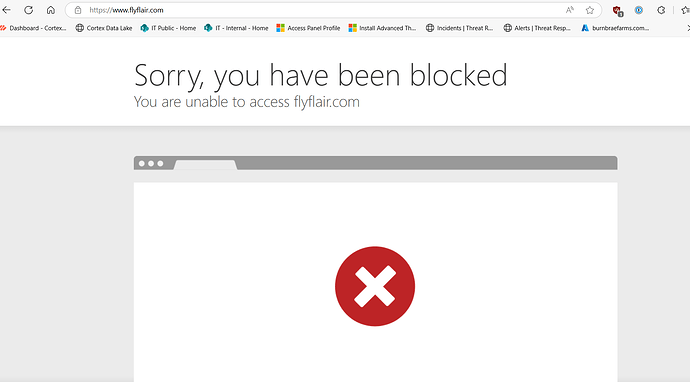Click the red X blocked icon
The image size is (690, 382).
(x=375, y=286)
